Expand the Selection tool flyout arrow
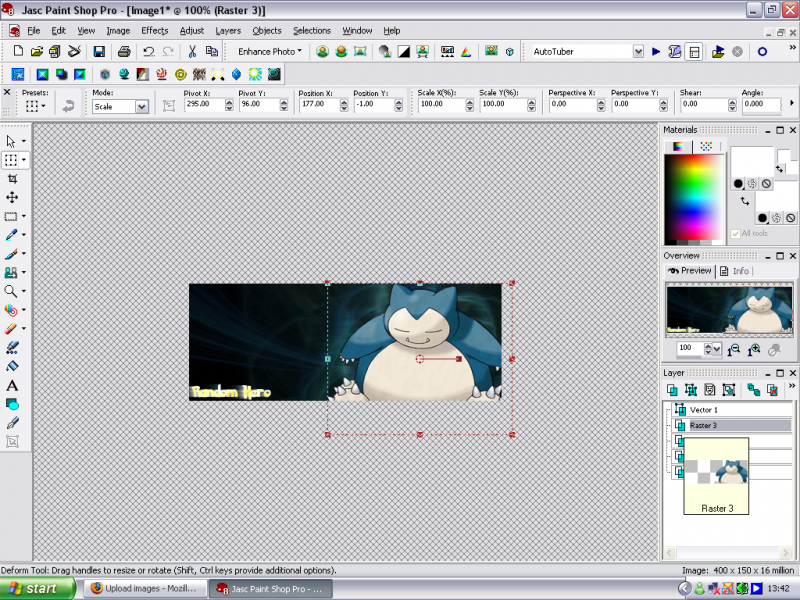This screenshot has height=600, width=800. click(x=24, y=216)
